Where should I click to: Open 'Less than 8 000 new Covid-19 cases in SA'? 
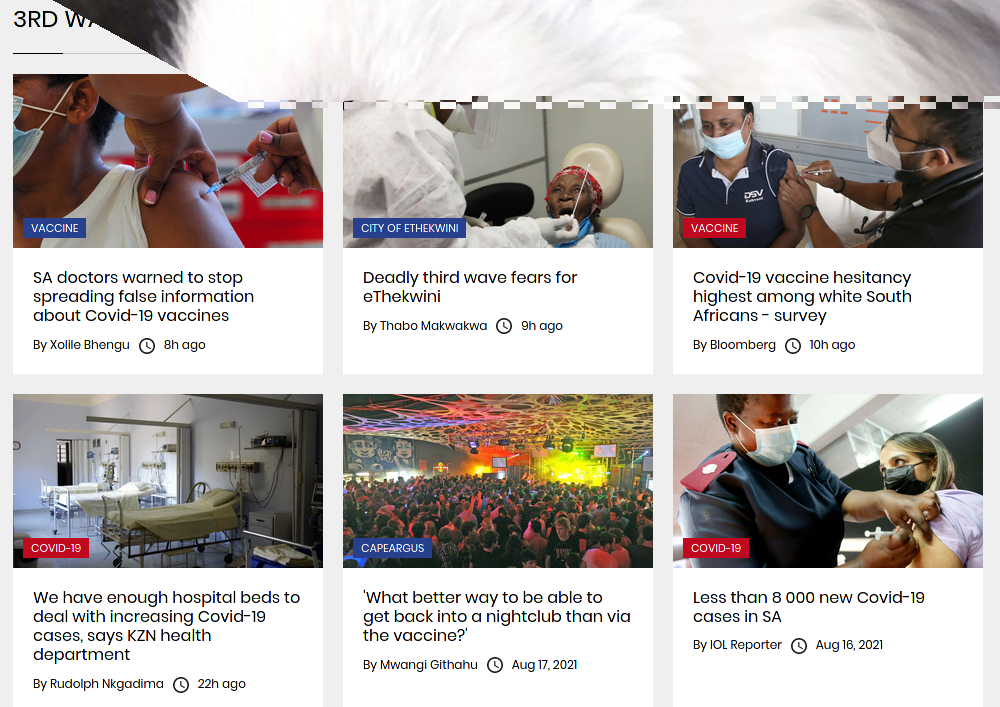click(x=809, y=607)
